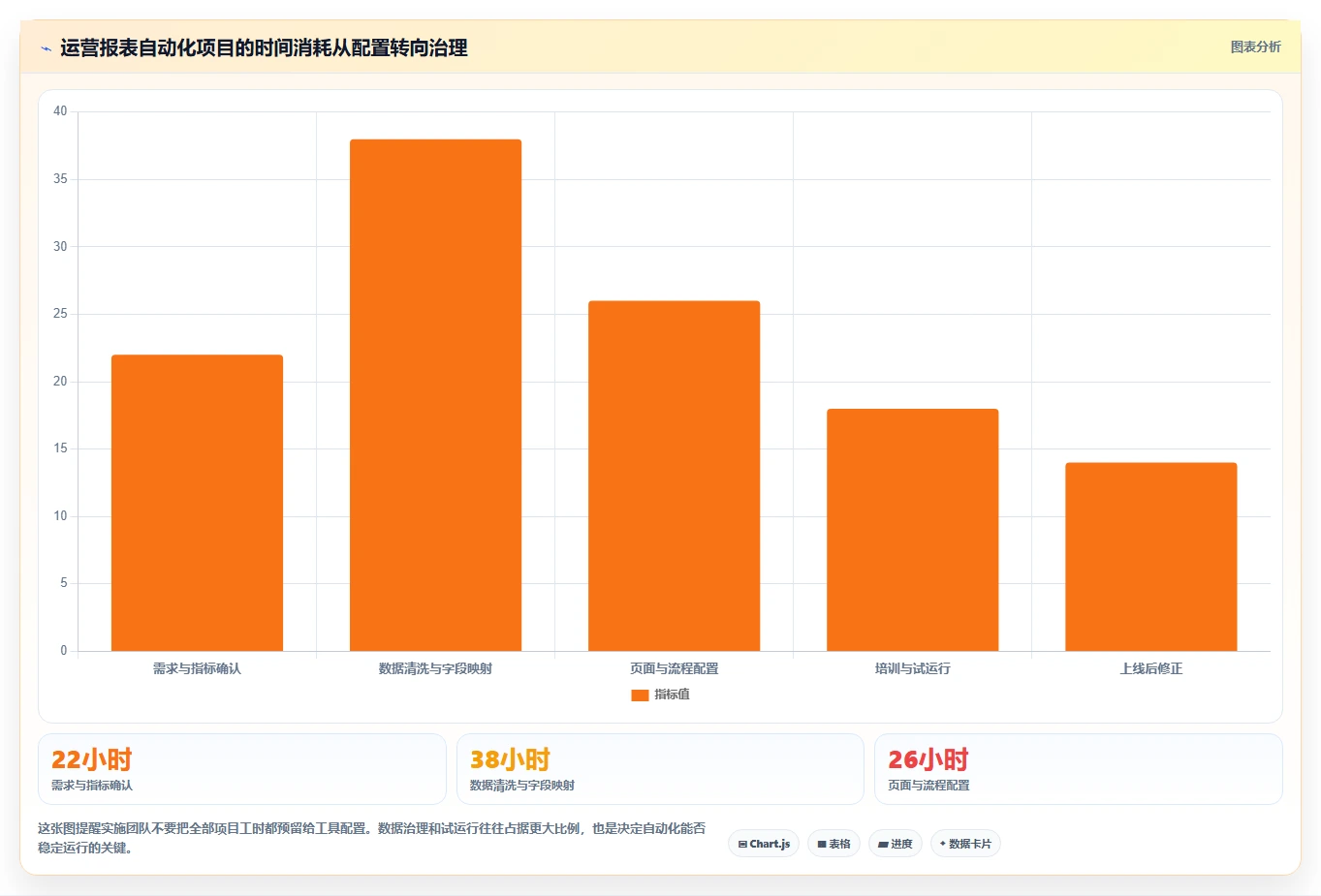This screenshot has width=1321, height=896.
Task: Click the chart title 运营报表自动化项目 heading
Action: 264,47
